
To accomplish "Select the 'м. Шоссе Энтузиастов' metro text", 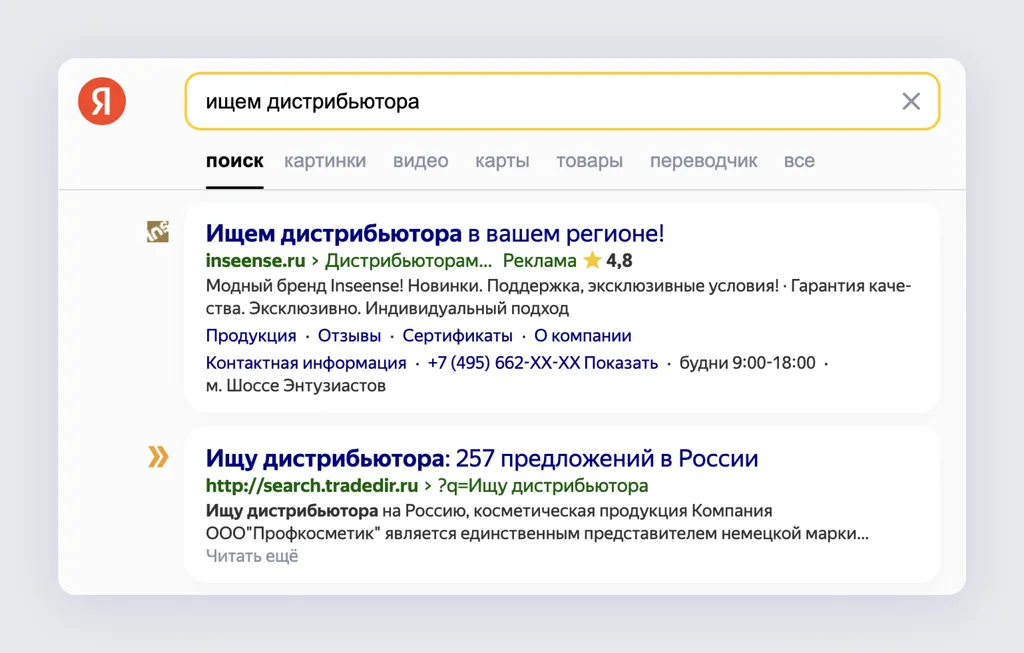I will (296, 386).
